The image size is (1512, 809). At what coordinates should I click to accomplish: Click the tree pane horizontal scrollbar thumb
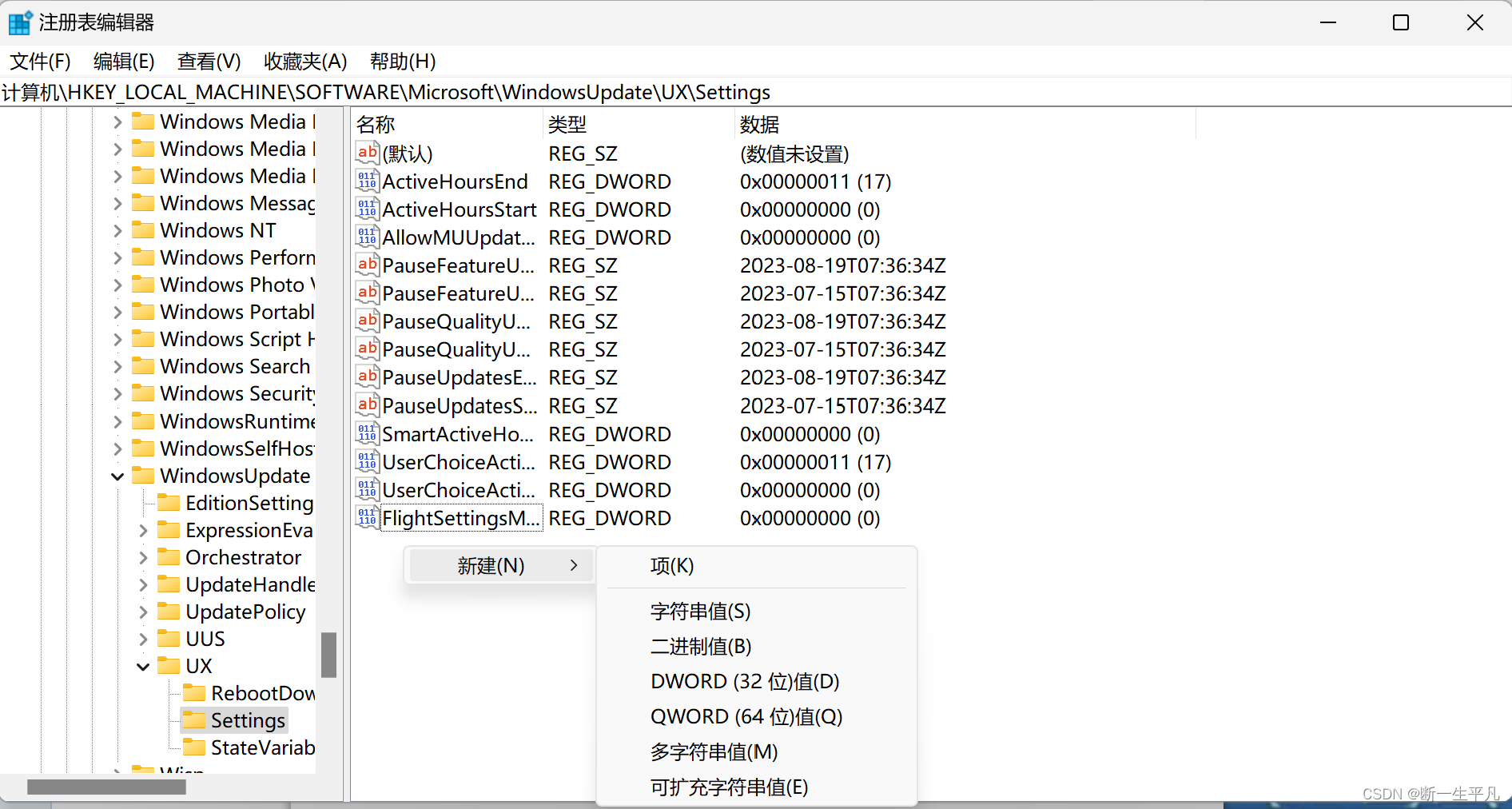tap(106, 787)
